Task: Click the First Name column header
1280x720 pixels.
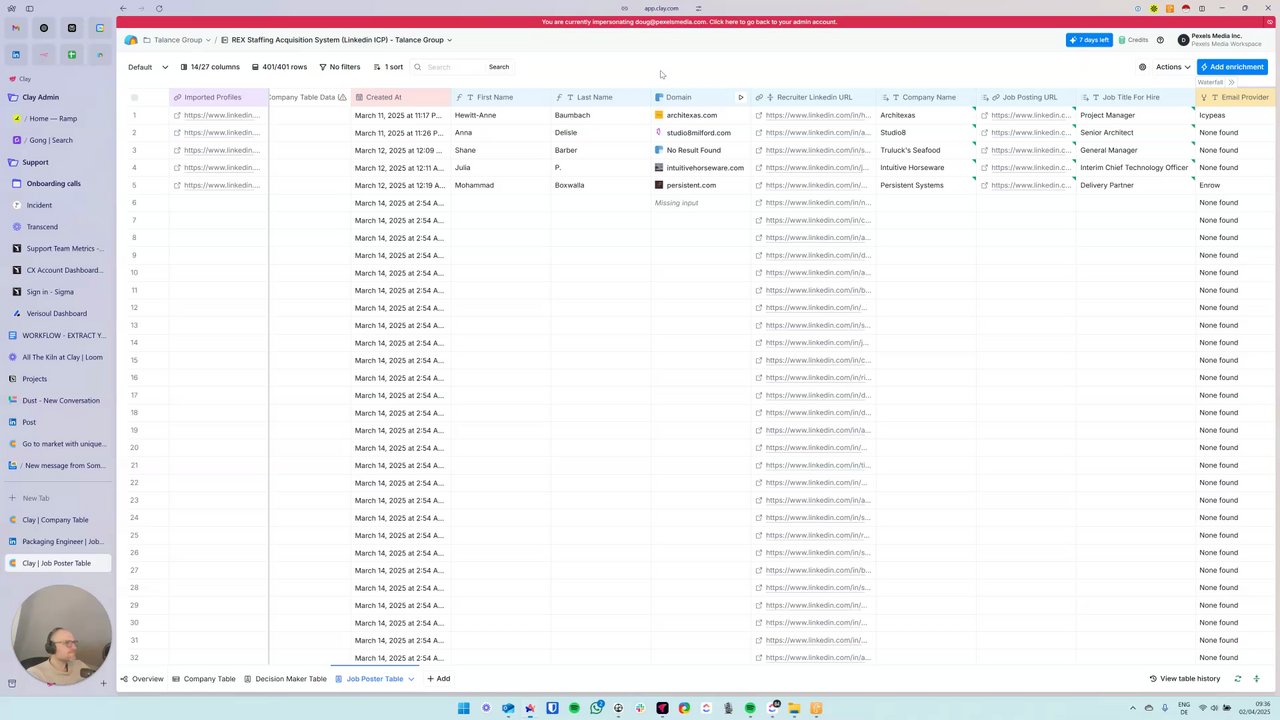Action: tap(501, 97)
